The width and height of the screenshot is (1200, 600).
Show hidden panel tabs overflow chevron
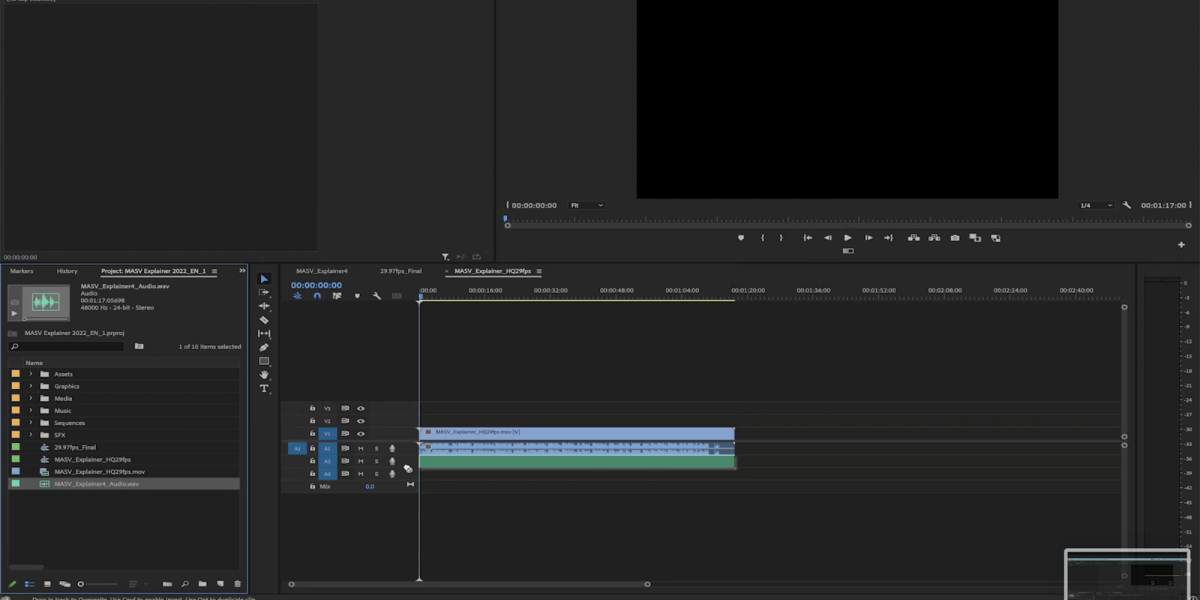pos(242,271)
